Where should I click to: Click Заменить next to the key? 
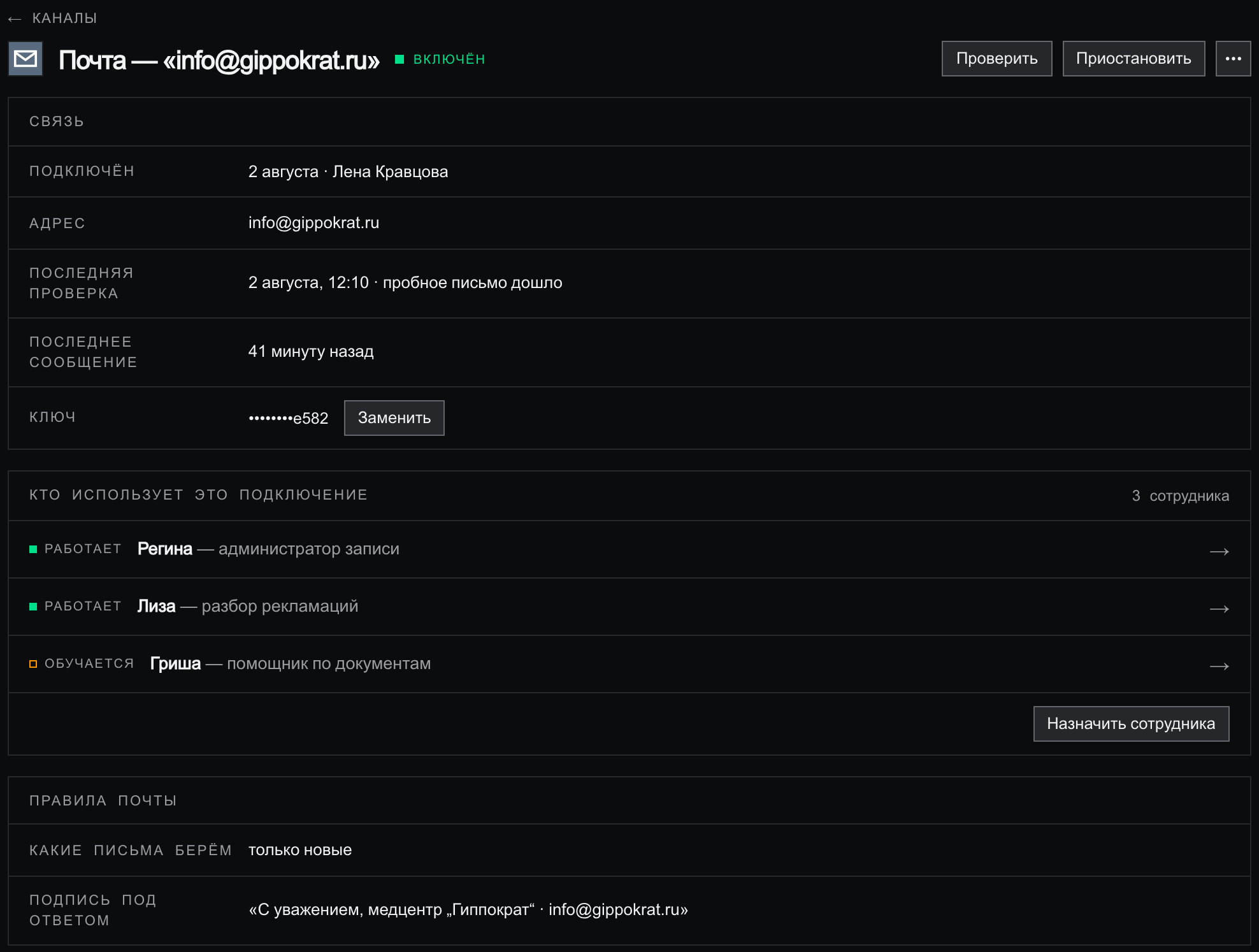coord(394,418)
